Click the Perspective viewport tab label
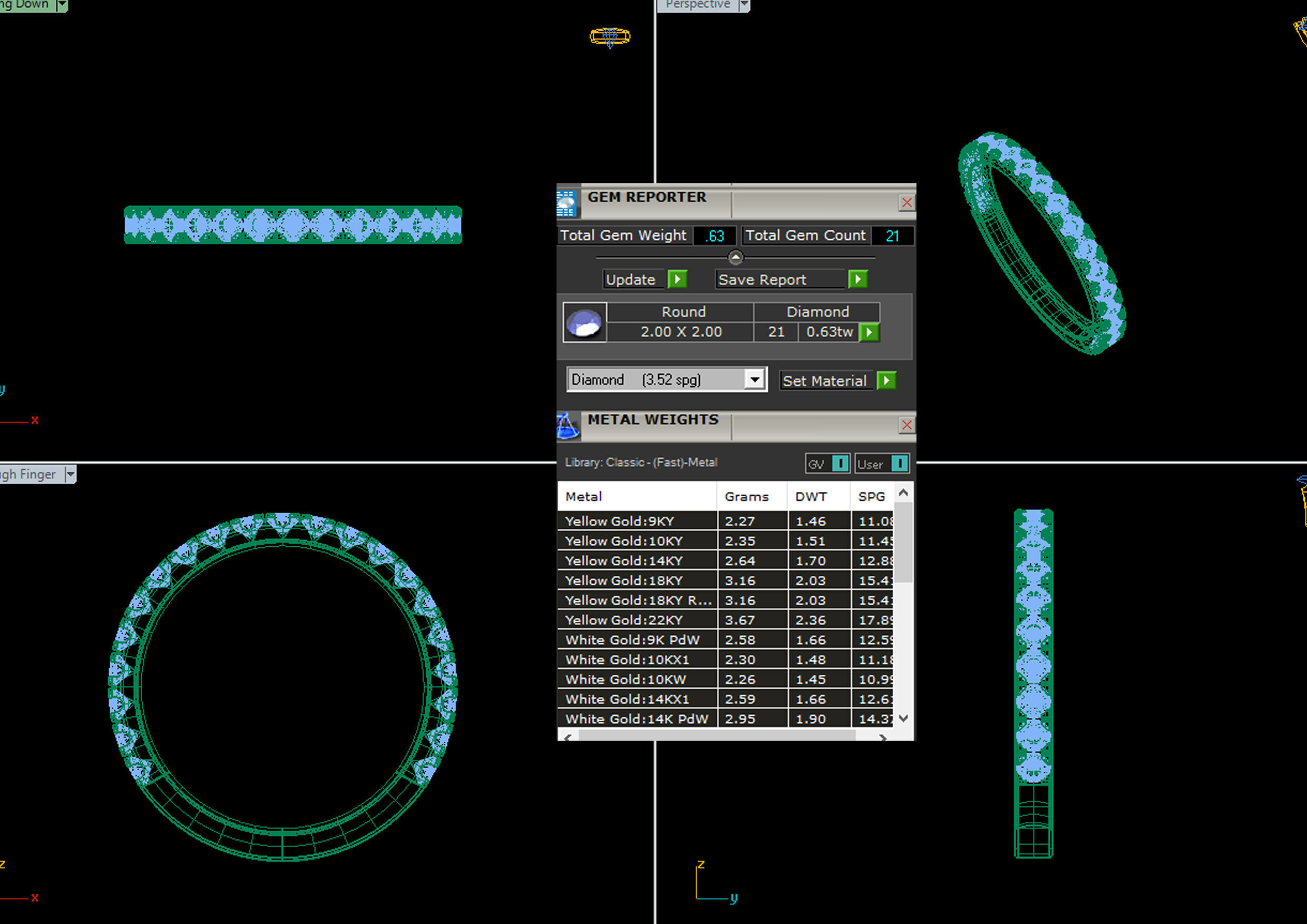 697,5
